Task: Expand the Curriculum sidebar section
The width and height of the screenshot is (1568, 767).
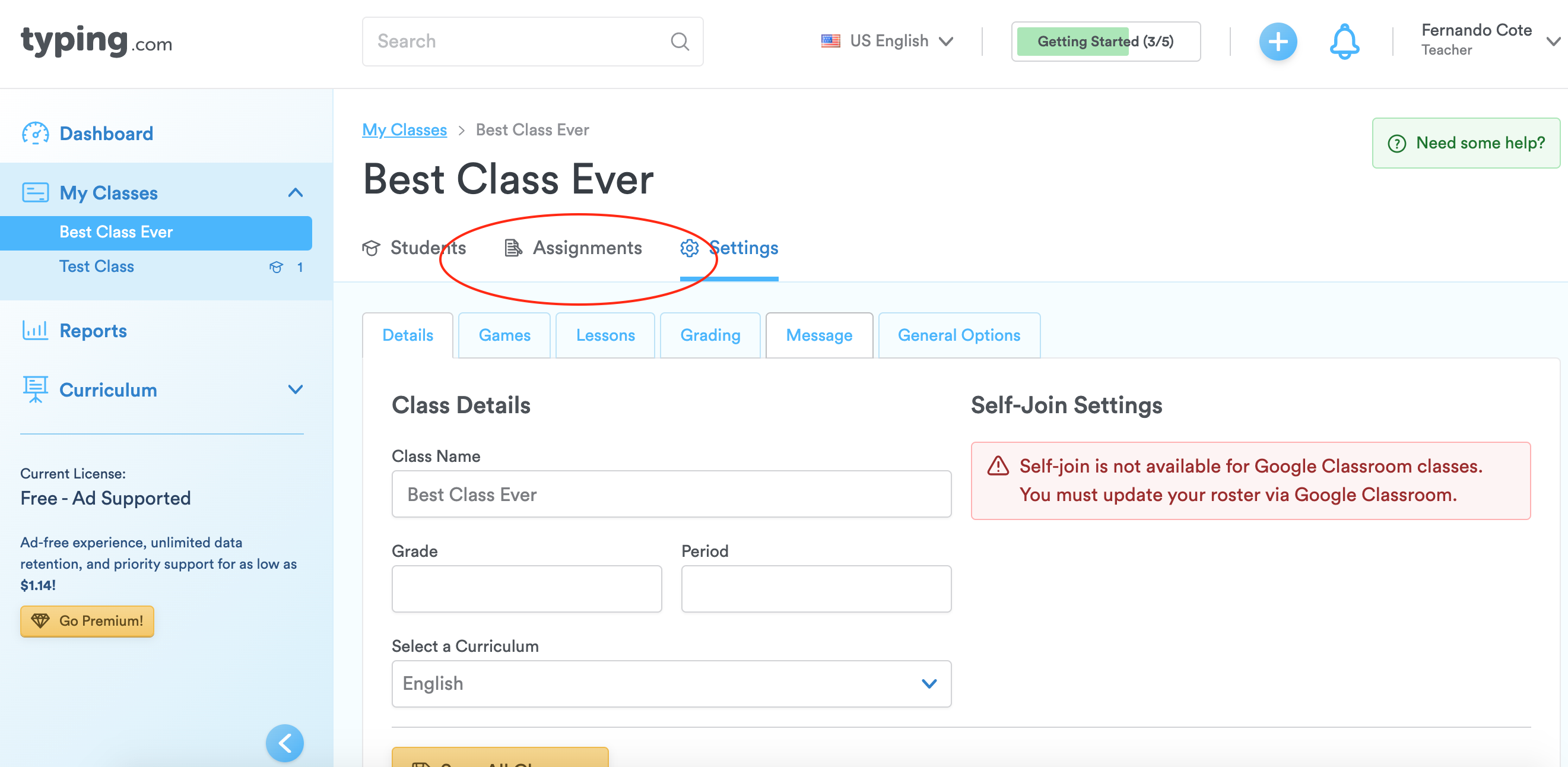Action: 296,389
